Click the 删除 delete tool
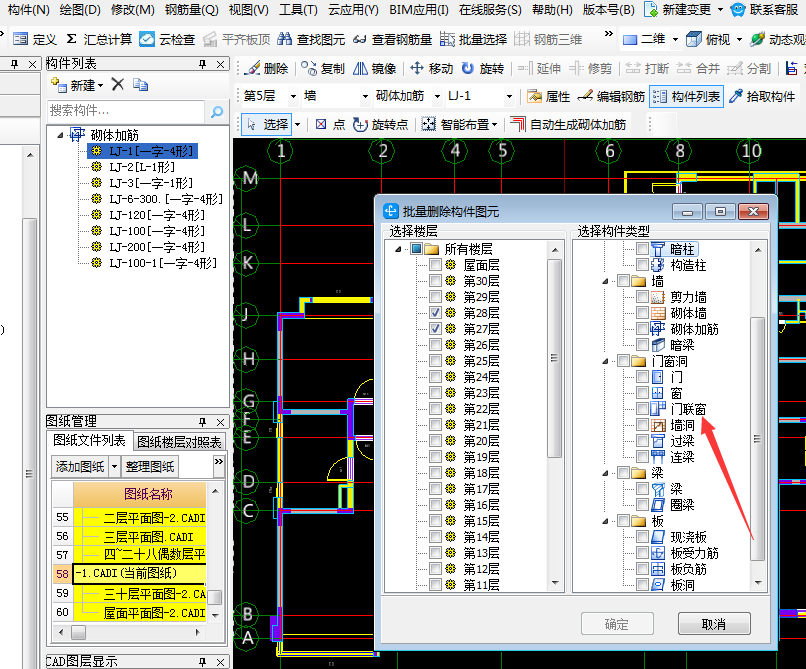806x669 pixels. (267, 68)
